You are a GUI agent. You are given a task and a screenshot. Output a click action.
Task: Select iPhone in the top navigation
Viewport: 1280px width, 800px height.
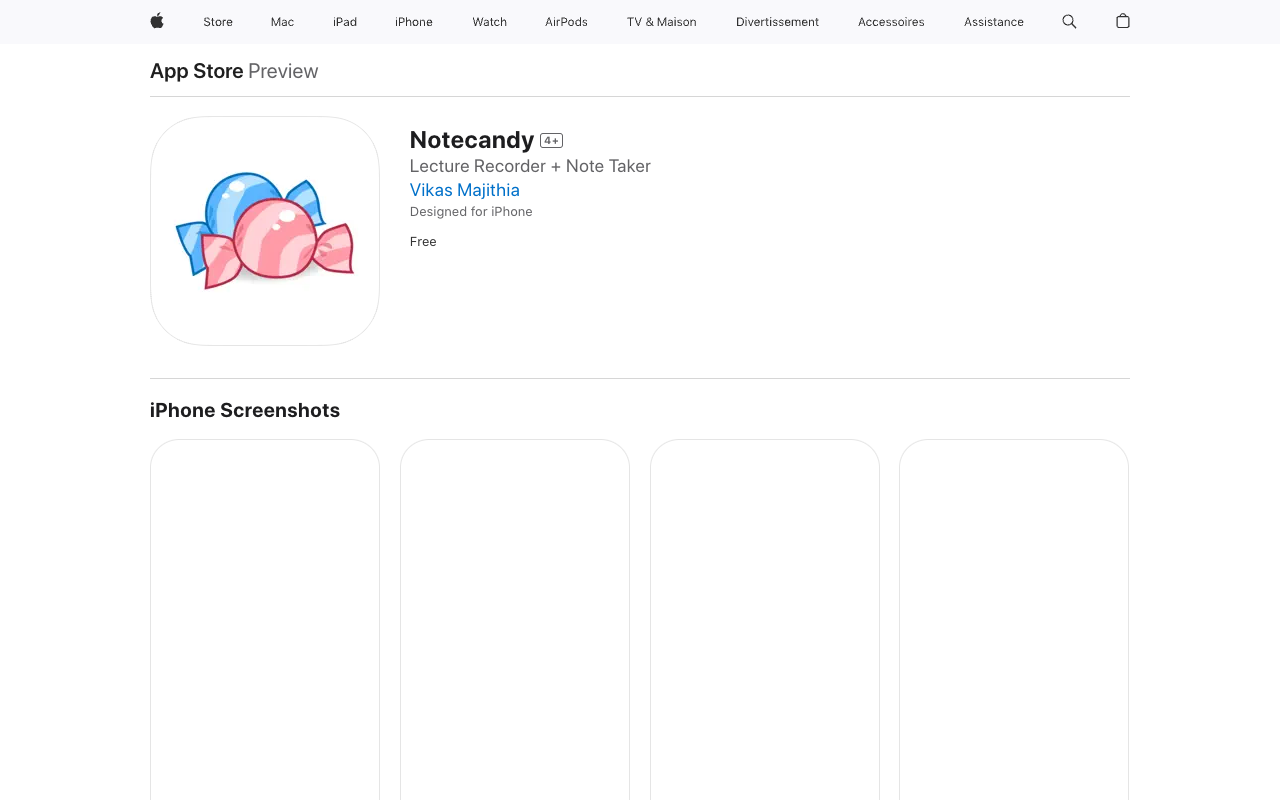coord(414,22)
